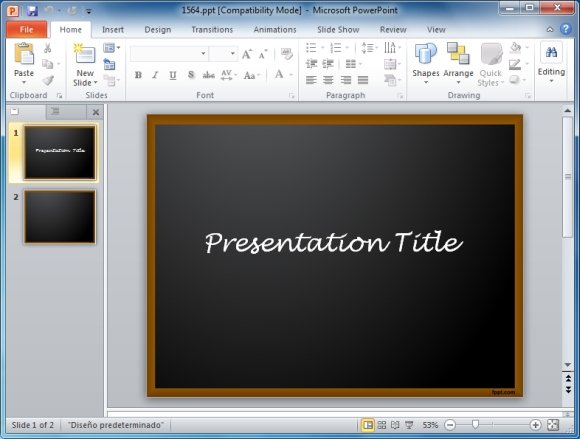Clear all formatting with eraser icon
This screenshot has height=439, width=580.
pos(286,54)
